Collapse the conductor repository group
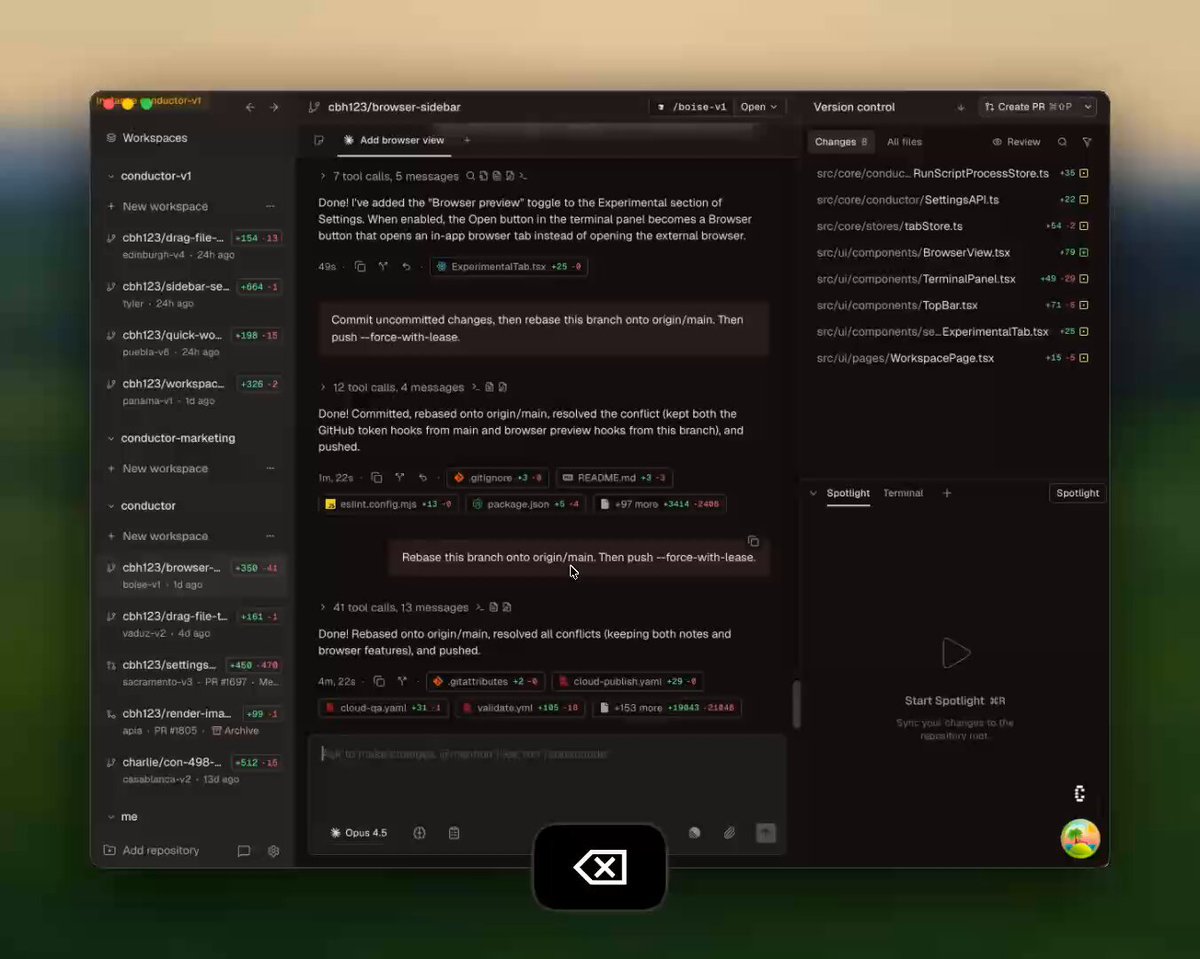The width and height of the screenshot is (1200, 959). [111, 506]
